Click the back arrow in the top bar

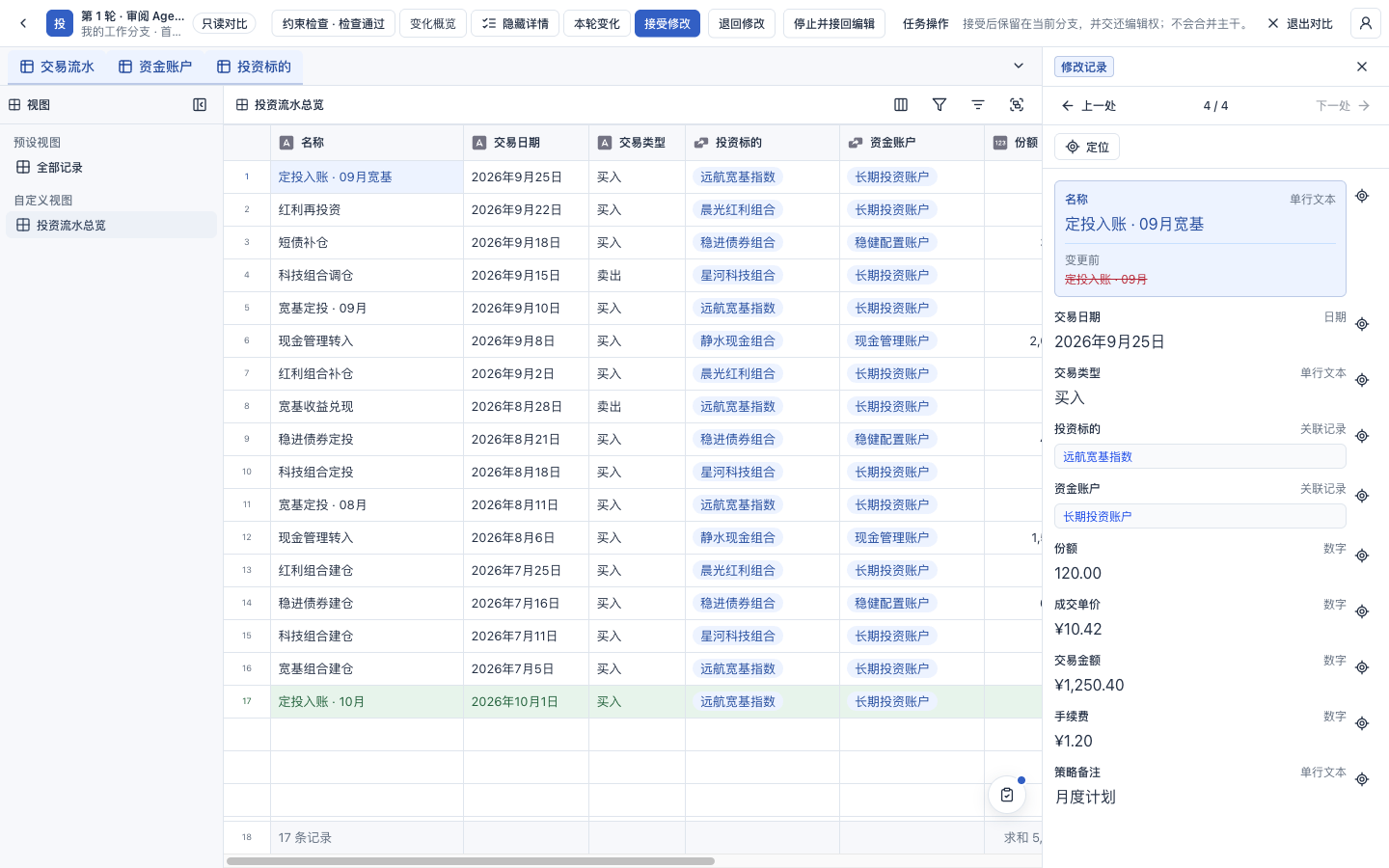[23, 23]
